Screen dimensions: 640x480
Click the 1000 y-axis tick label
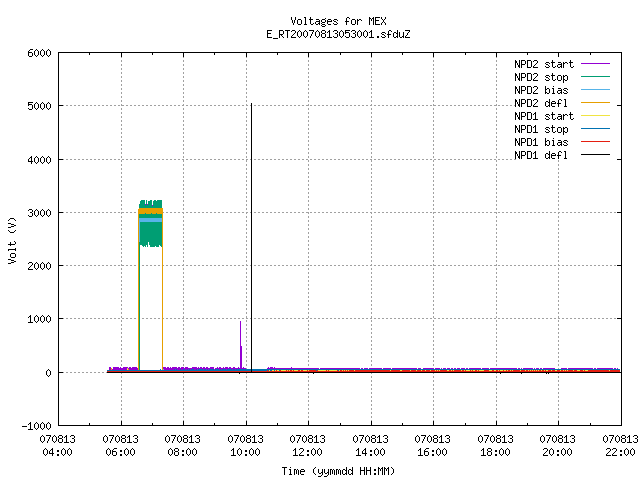point(39,319)
